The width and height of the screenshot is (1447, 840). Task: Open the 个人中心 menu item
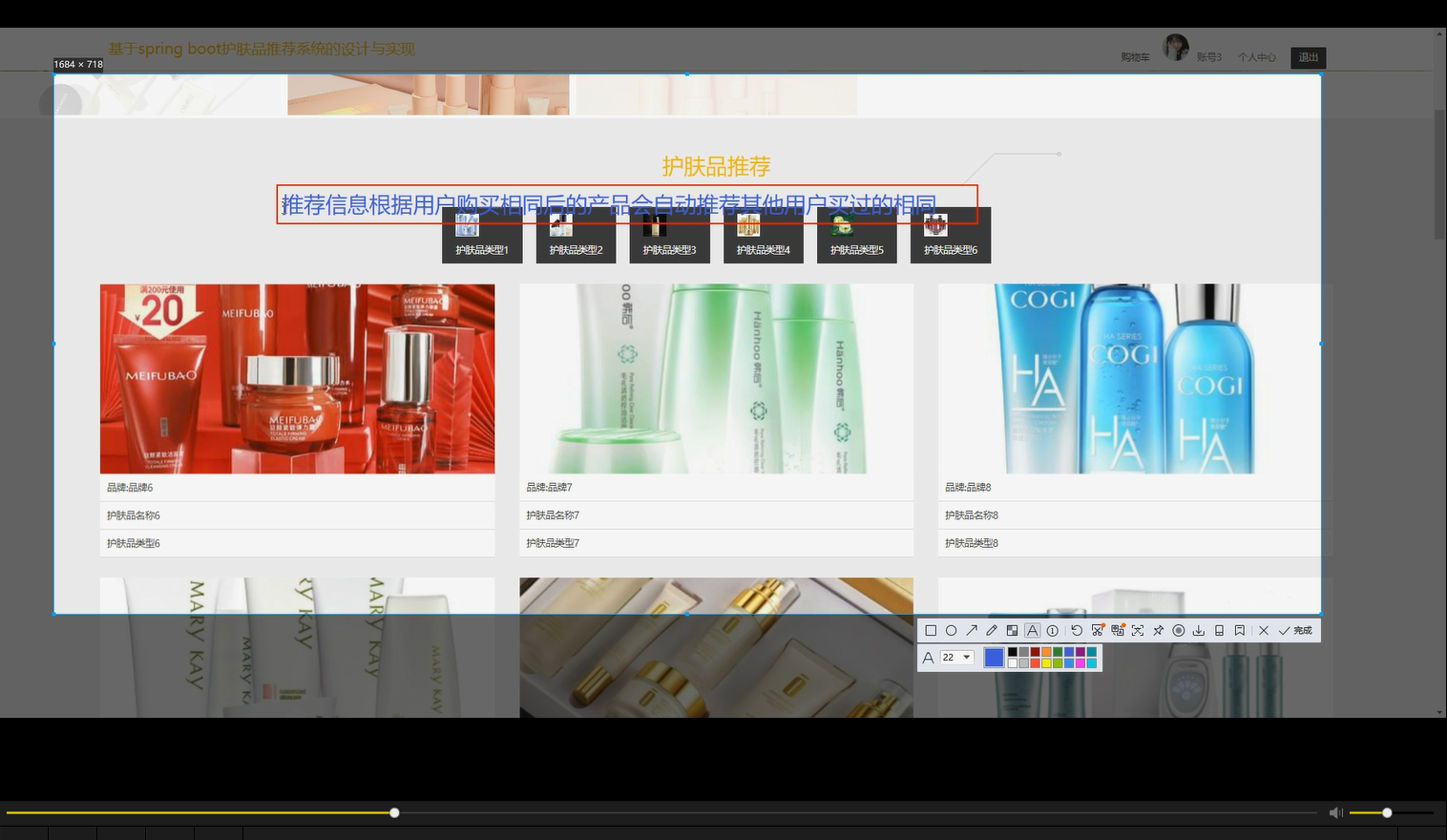pyautogui.click(x=1257, y=57)
